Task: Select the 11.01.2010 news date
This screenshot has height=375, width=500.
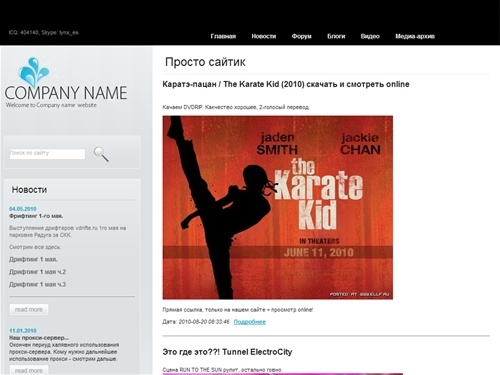Action: [23, 331]
